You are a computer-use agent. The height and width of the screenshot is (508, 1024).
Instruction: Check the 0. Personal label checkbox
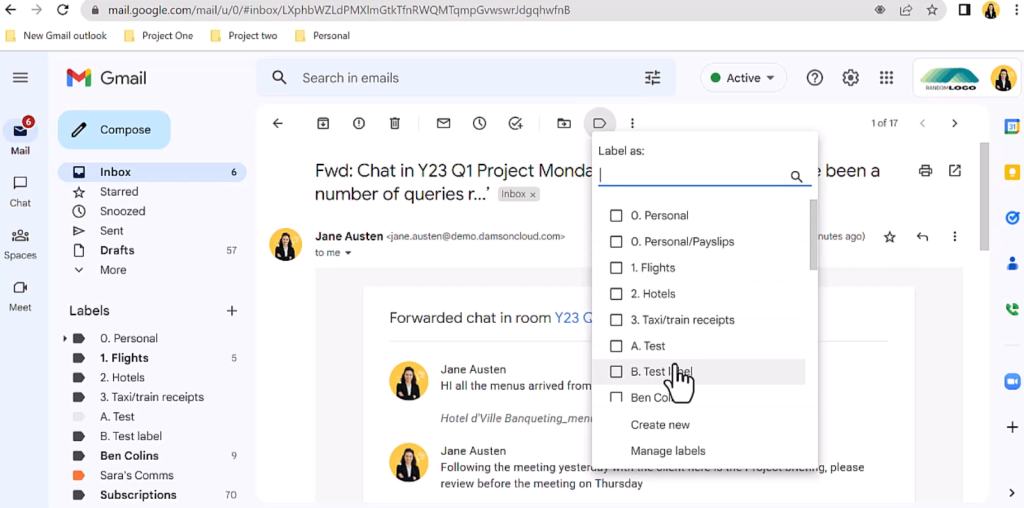point(616,215)
